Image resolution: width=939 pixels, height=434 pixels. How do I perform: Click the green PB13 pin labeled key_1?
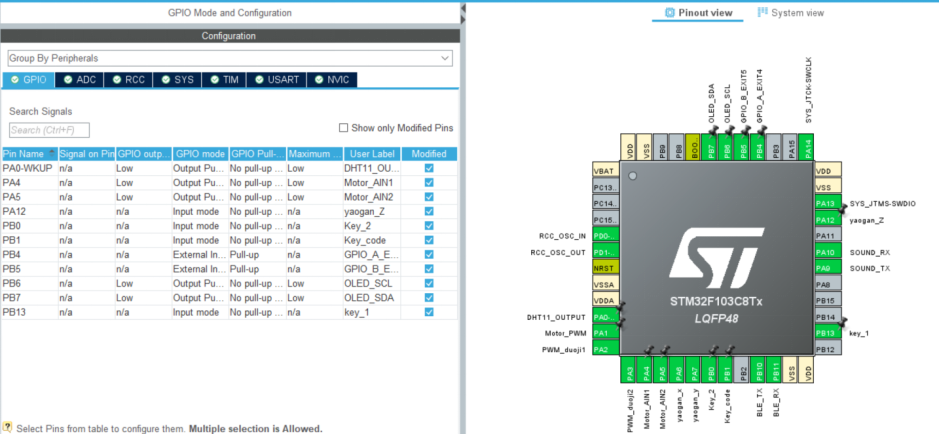click(826, 333)
